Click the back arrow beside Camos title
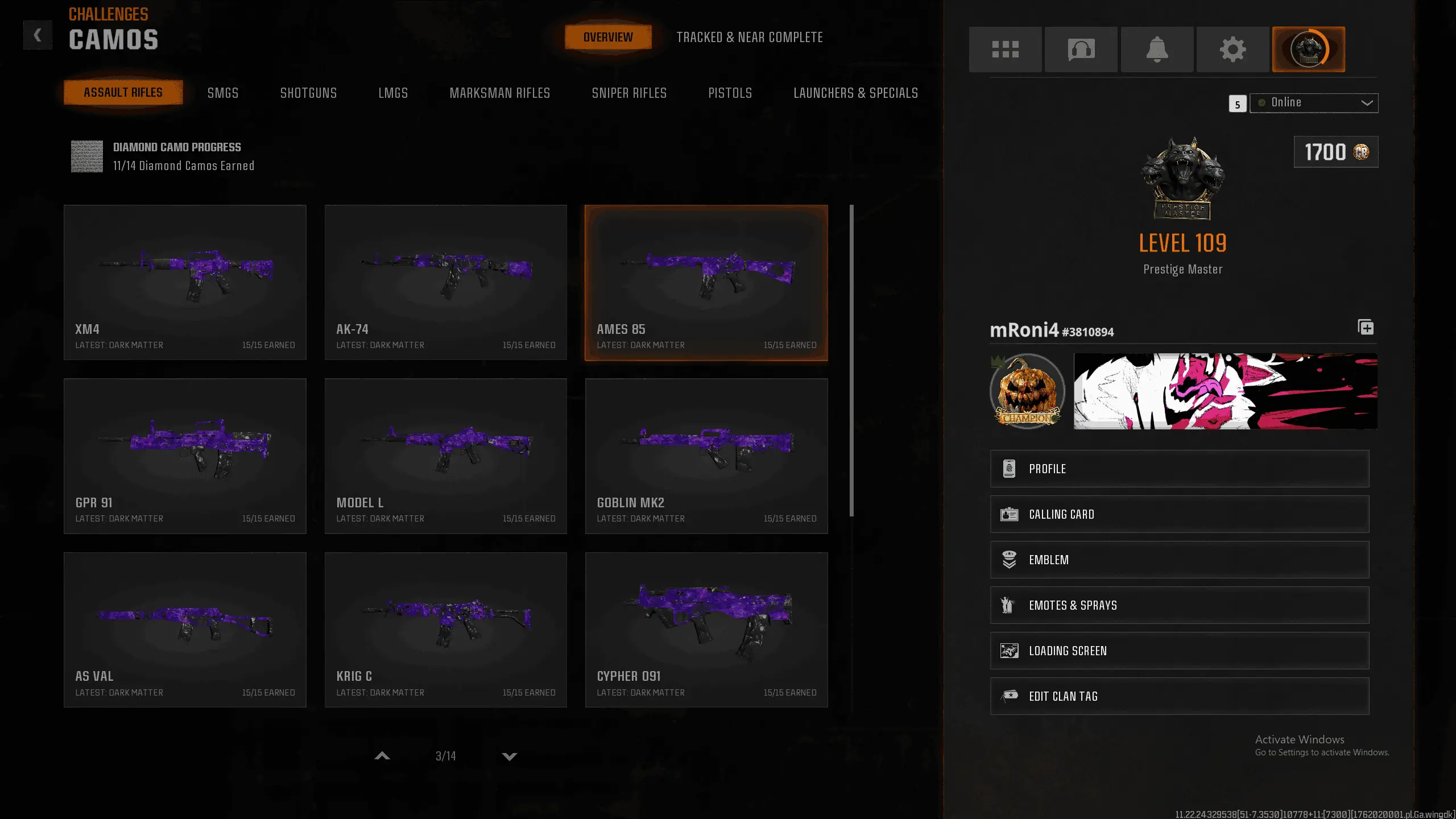The image size is (1456, 819). click(x=38, y=35)
